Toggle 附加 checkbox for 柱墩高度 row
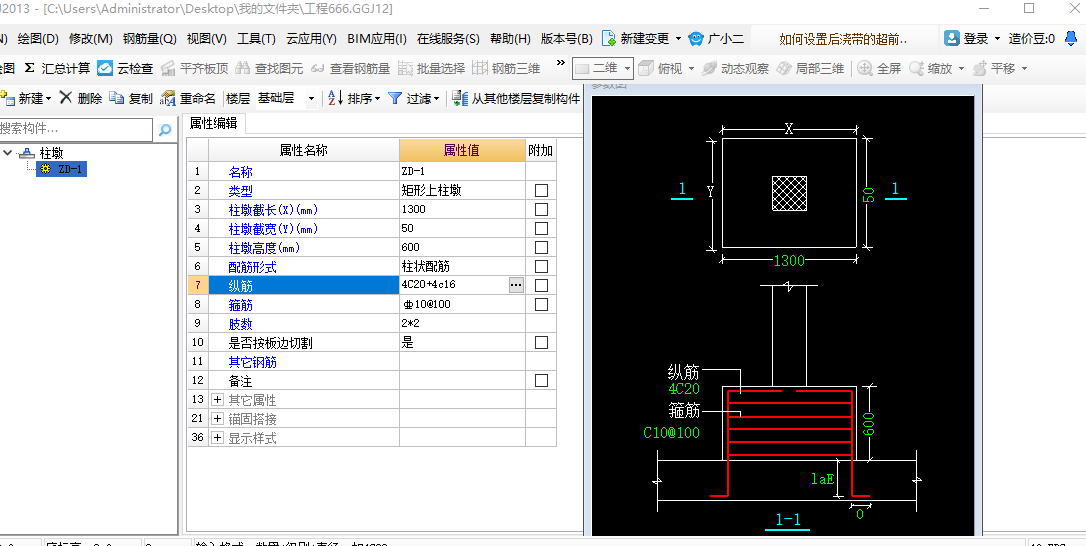The image size is (1086, 546). (542, 247)
